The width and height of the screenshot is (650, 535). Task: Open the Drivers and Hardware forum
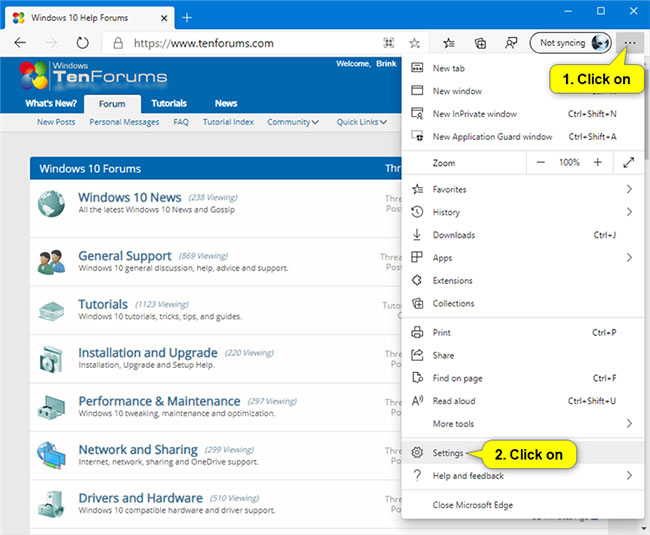(x=141, y=498)
